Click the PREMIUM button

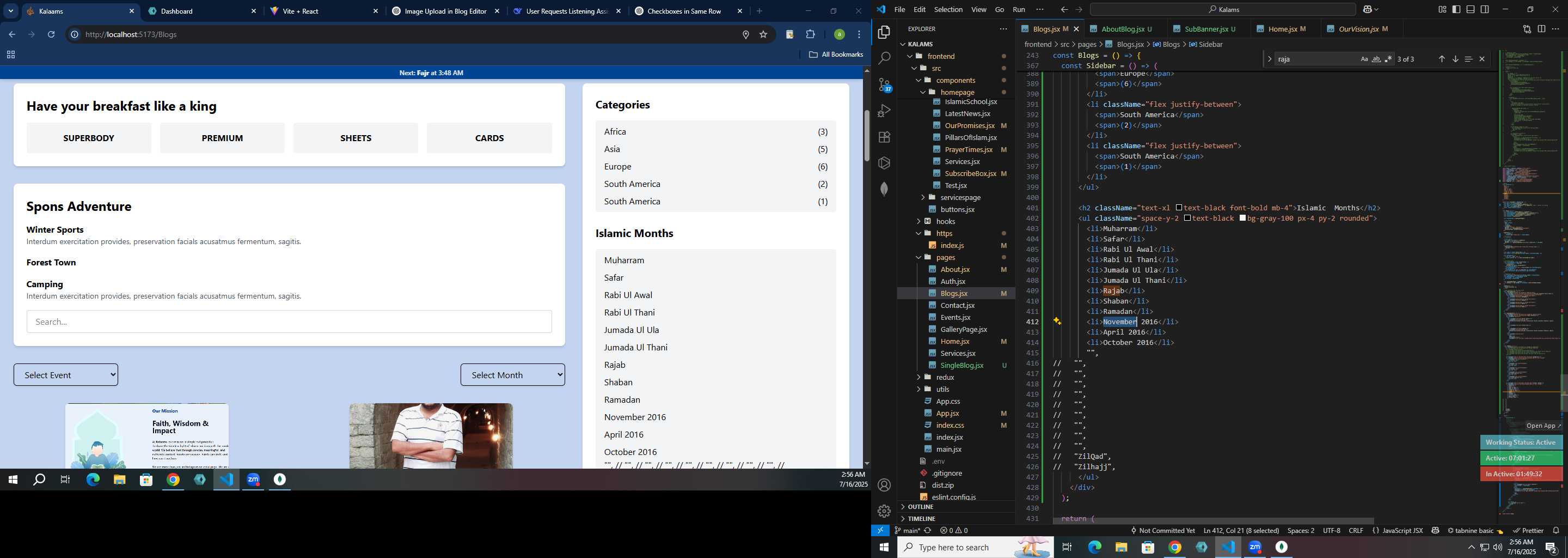(x=222, y=138)
